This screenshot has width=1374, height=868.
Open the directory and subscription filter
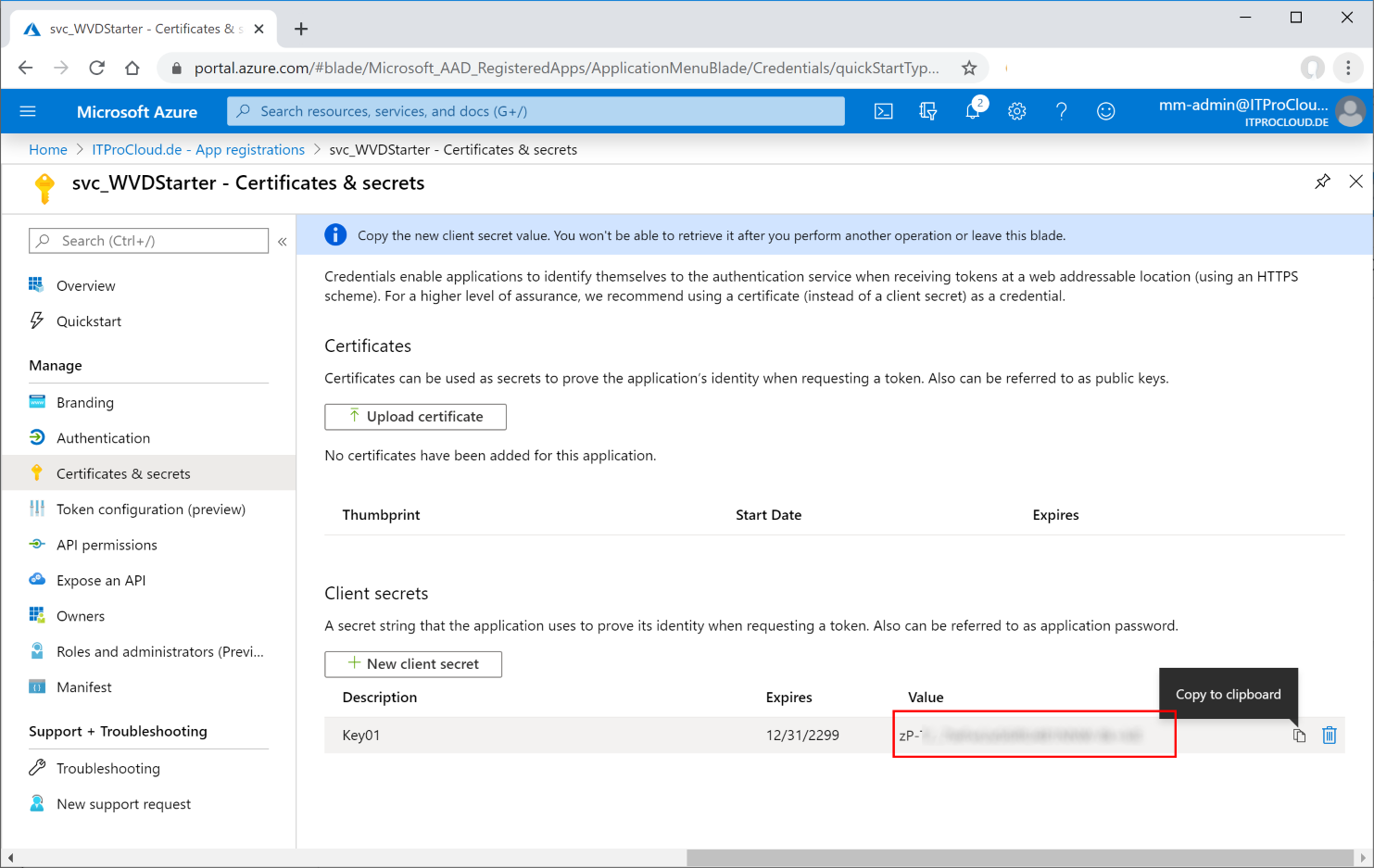click(928, 111)
